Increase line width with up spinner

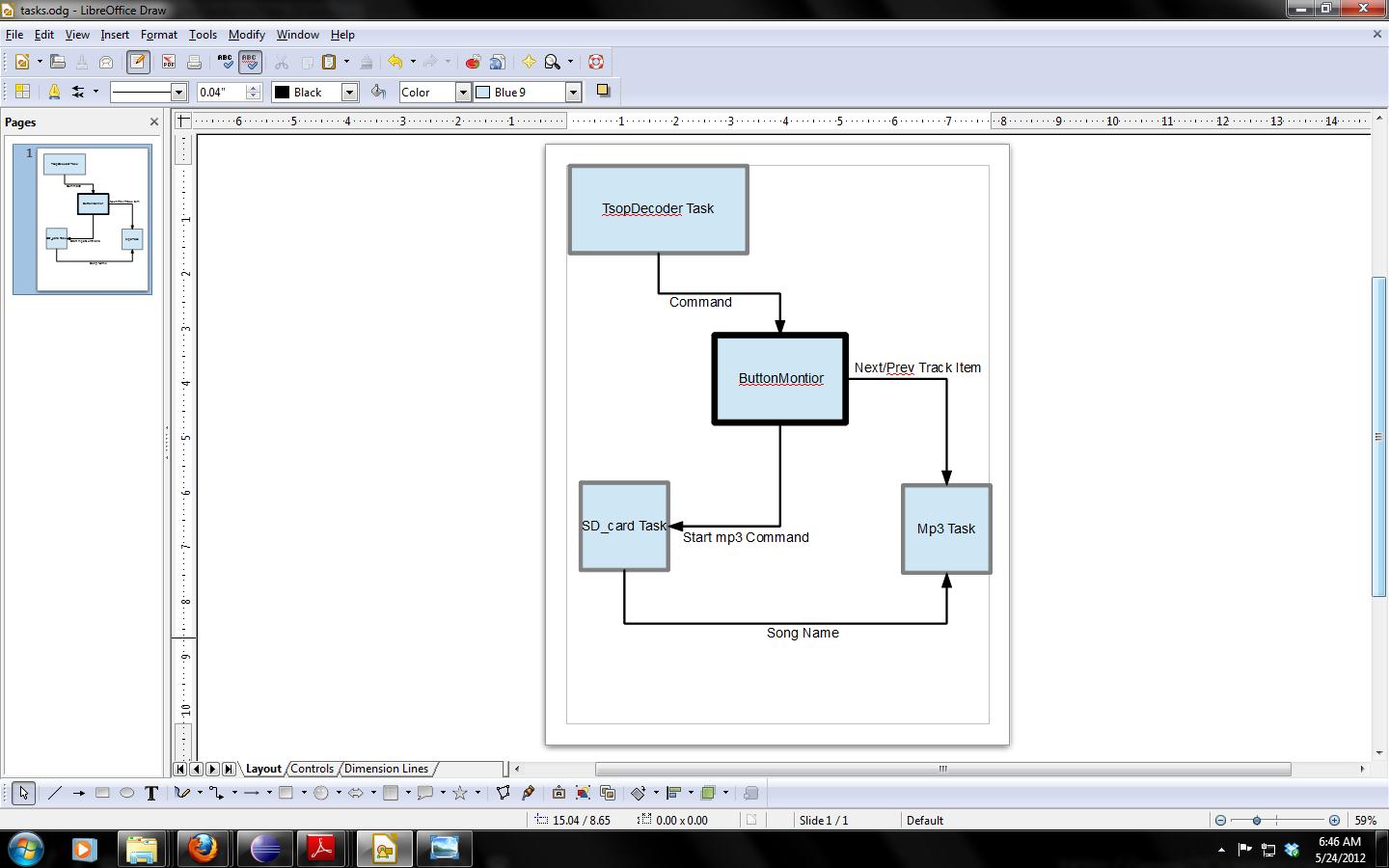coord(254,88)
